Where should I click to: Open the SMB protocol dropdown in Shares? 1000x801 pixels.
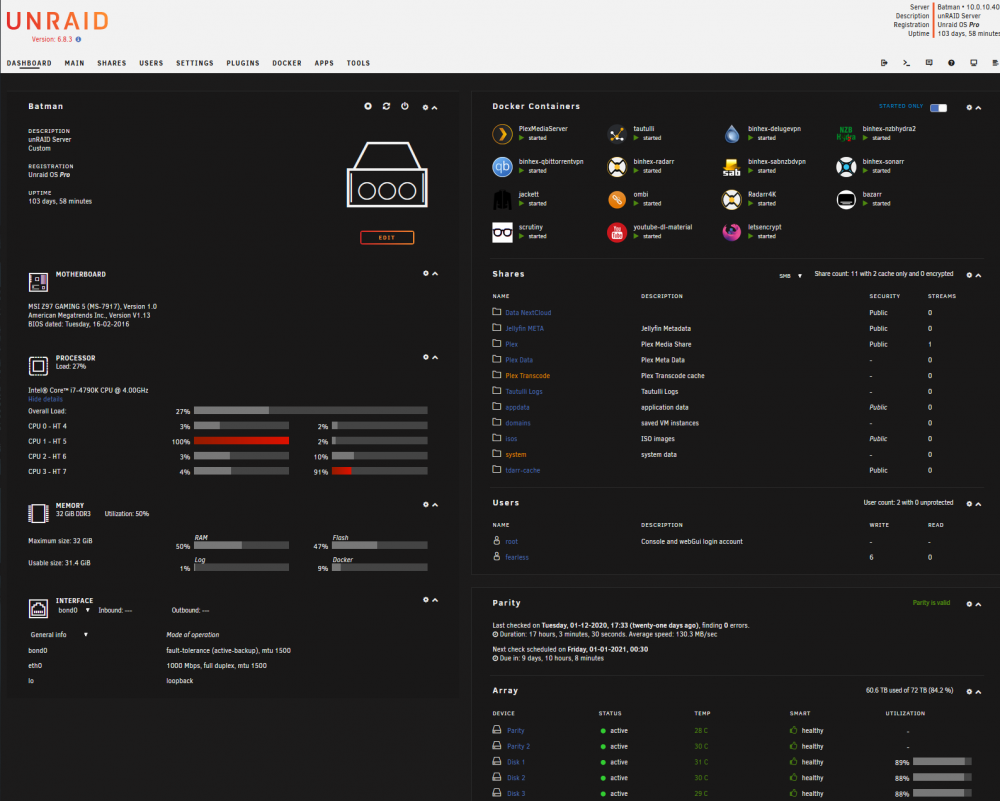click(x=791, y=276)
